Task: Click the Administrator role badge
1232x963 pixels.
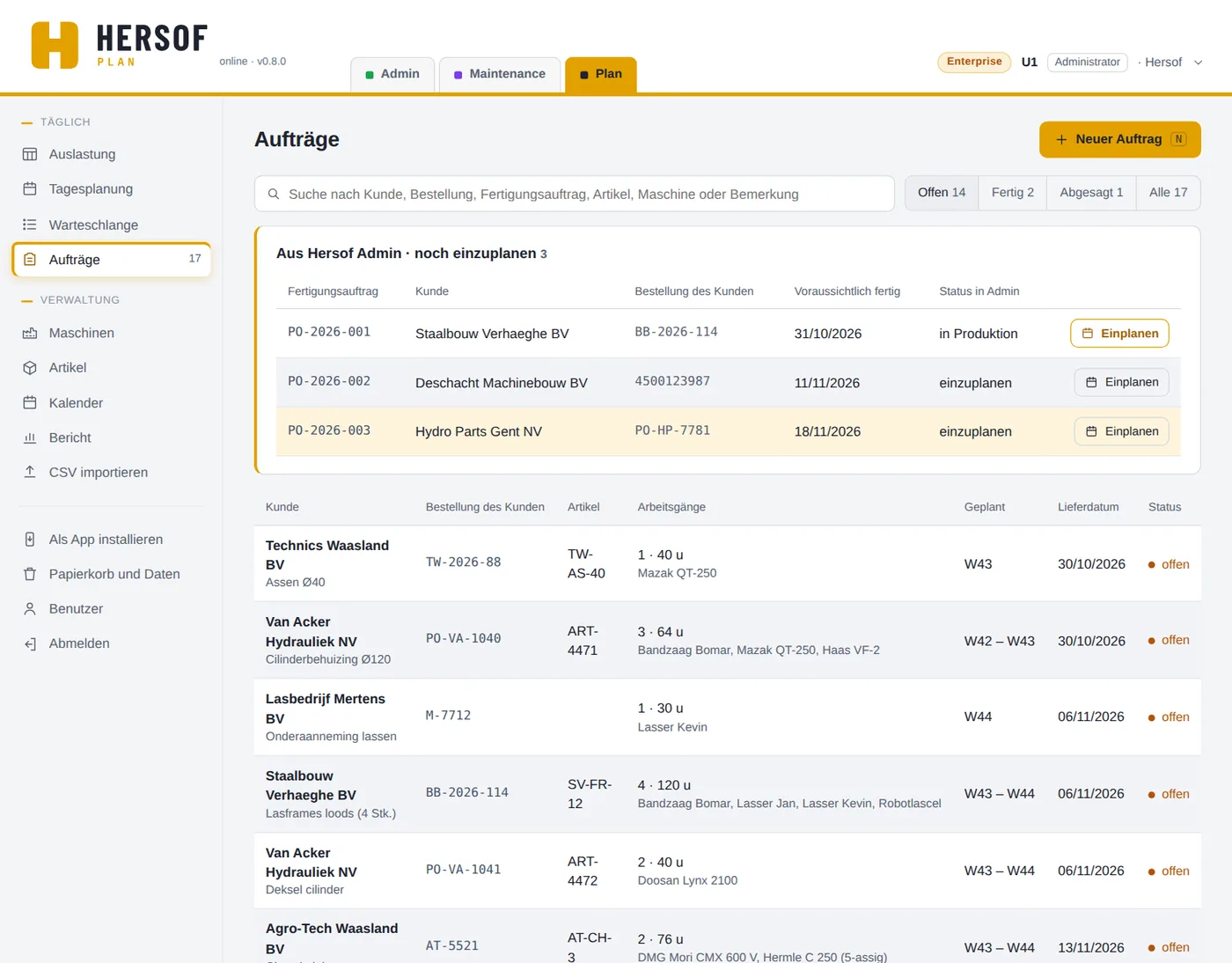Action: point(1088,62)
